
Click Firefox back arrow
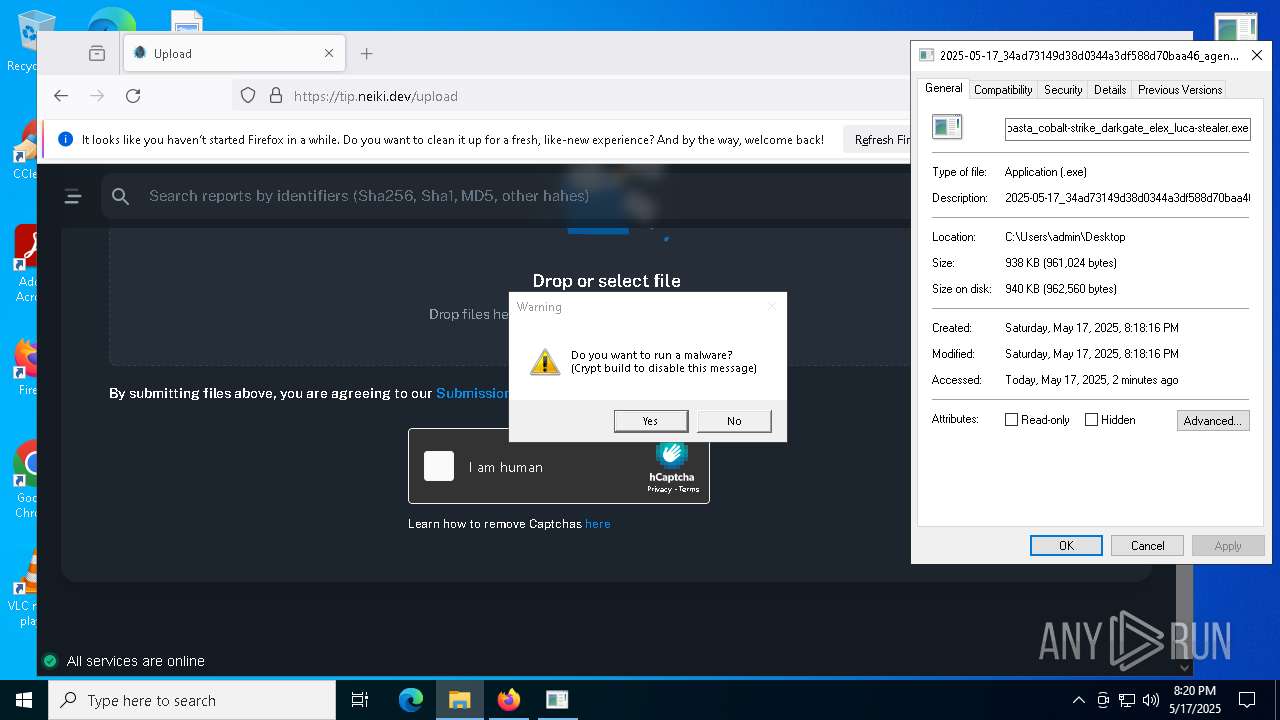[x=61, y=96]
